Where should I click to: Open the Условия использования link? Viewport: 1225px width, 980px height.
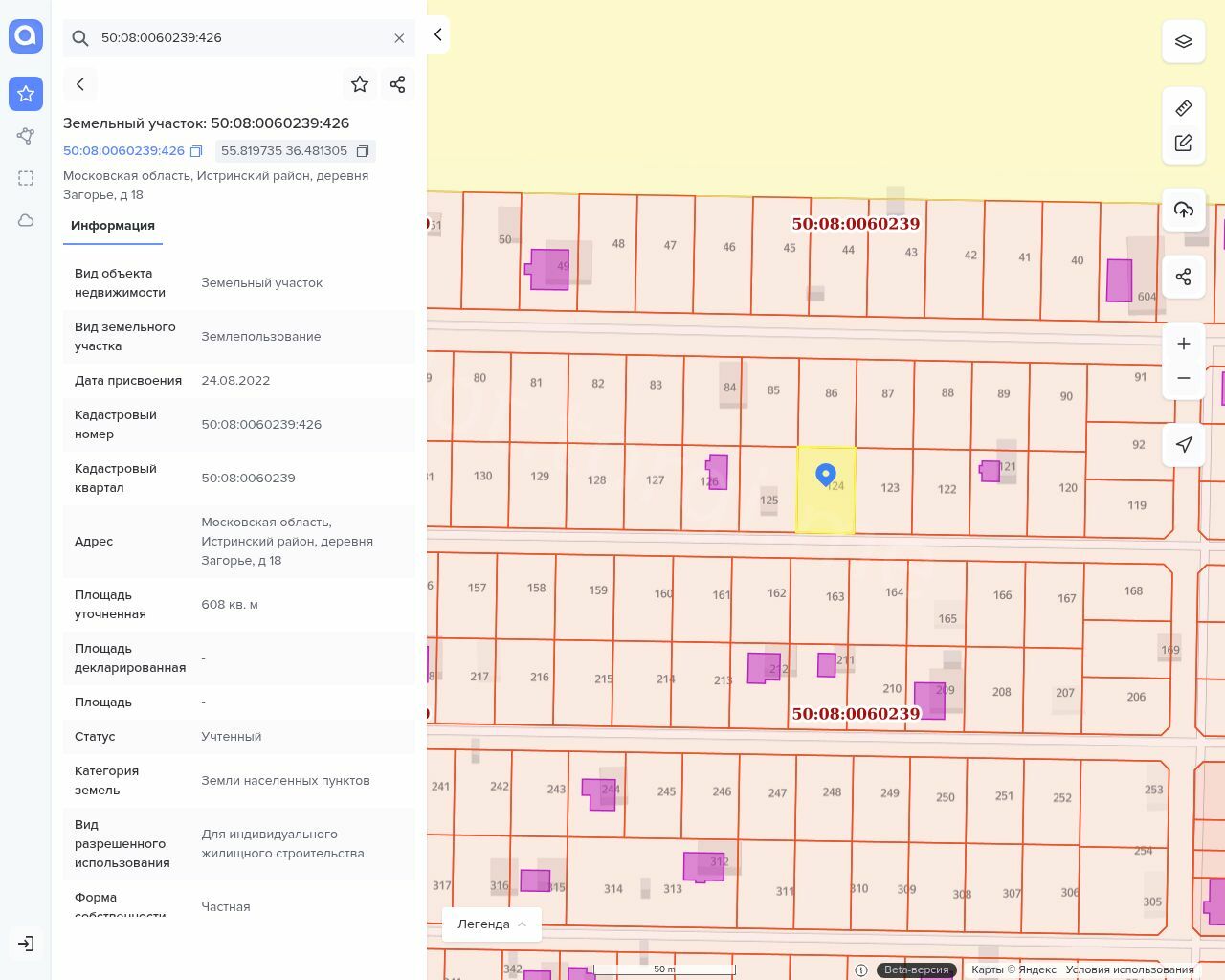tap(1129, 969)
